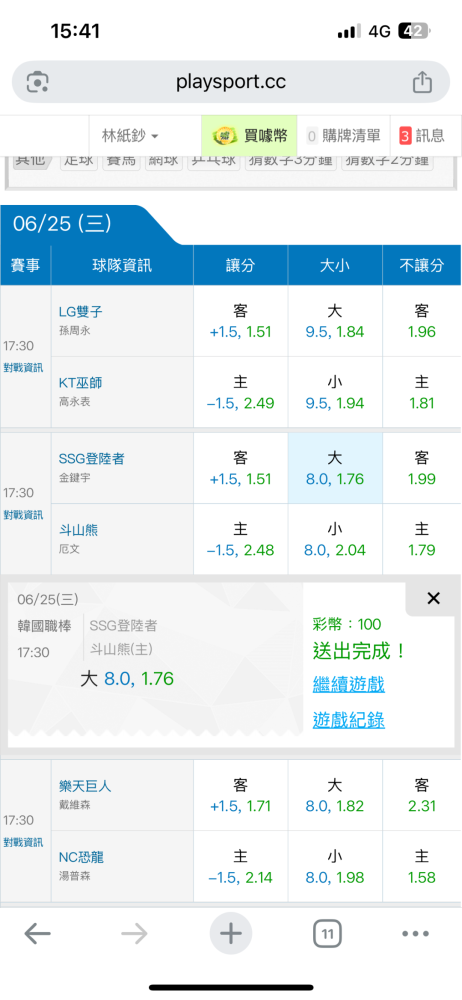Pick NC恐龍 主 1.58 moneyline
The height and width of the screenshot is (1000, 462).
click(x=422, y=867)
